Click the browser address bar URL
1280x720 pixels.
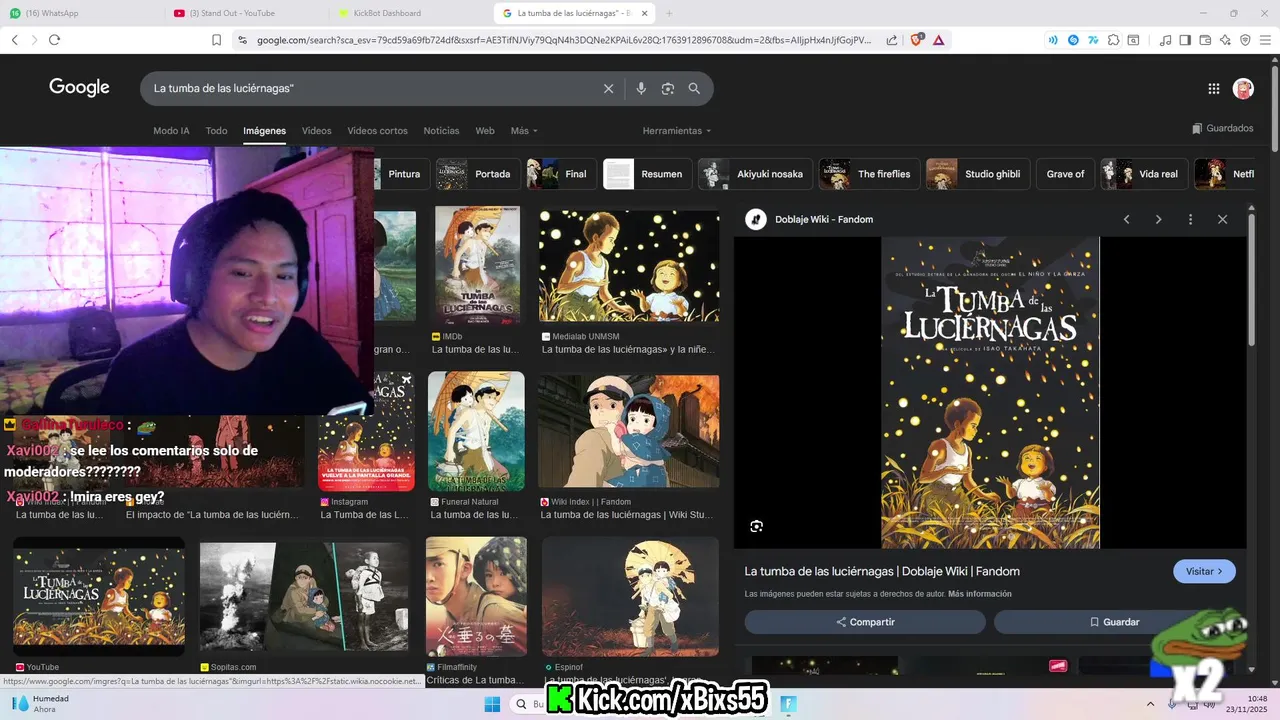coord(563,40)
